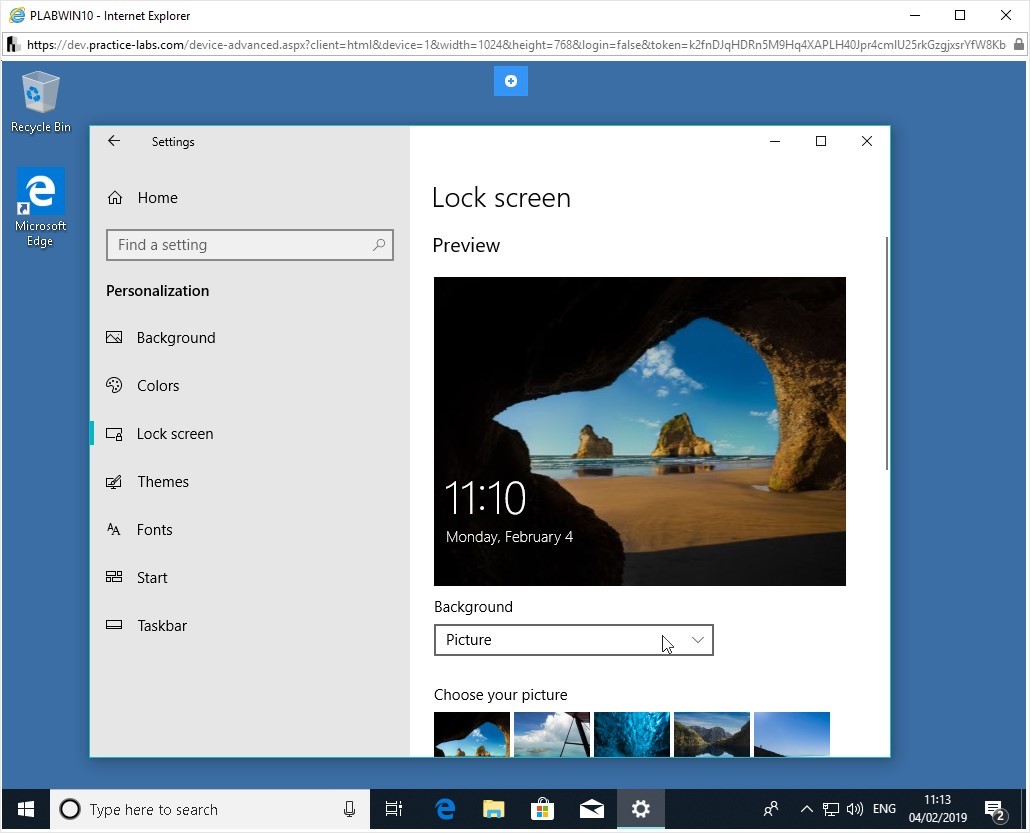Click the volume speaker tray icon

pyautogui.click(x=855, y=809)
